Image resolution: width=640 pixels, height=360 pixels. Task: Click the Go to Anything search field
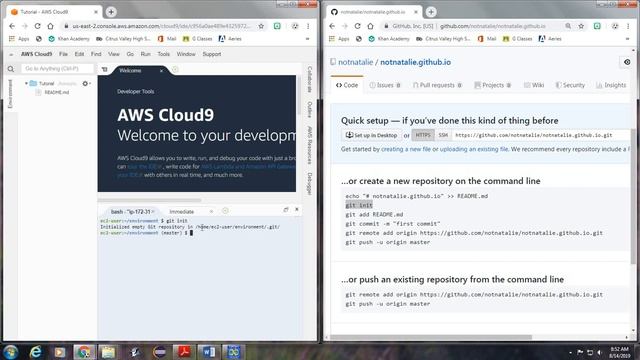pyautogui.click(x=57, y=69)
